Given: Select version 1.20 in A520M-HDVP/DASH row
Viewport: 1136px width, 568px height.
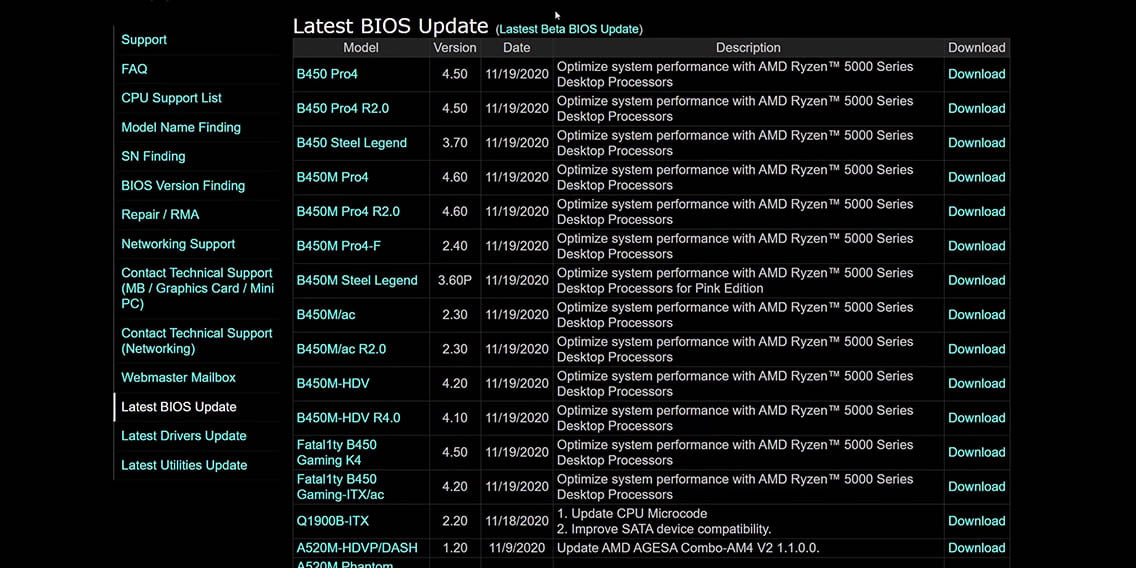Looking at the screenshot, I should [x=455, y=548].
